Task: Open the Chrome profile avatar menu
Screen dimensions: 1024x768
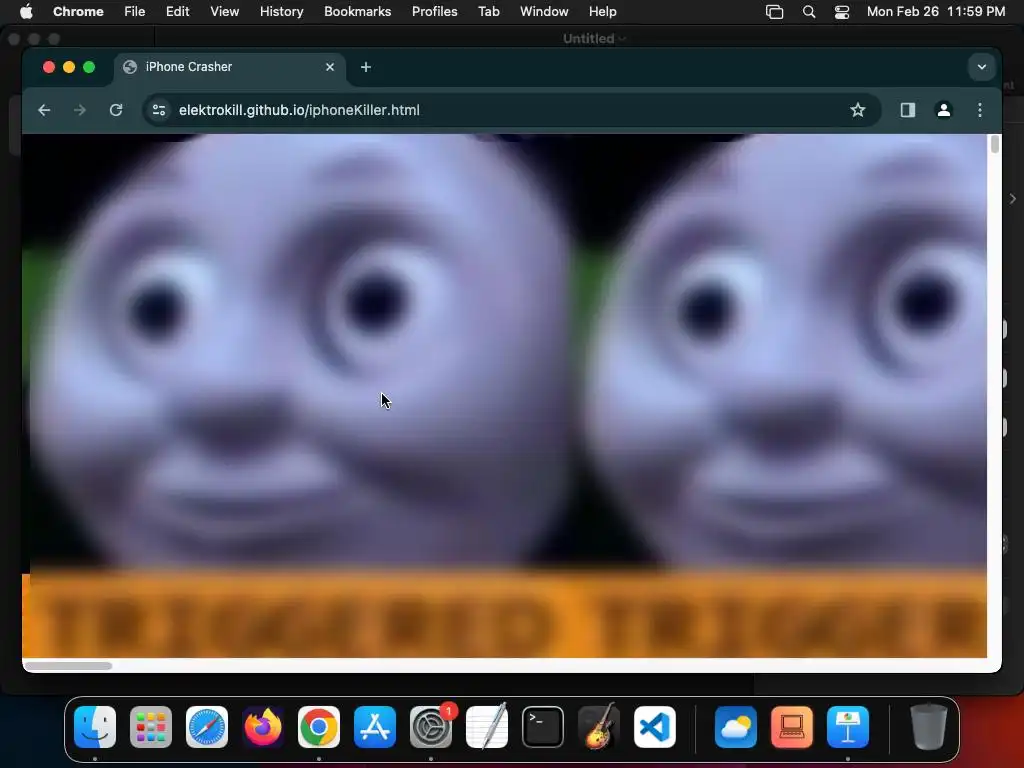Action: (x=944, y=110)
